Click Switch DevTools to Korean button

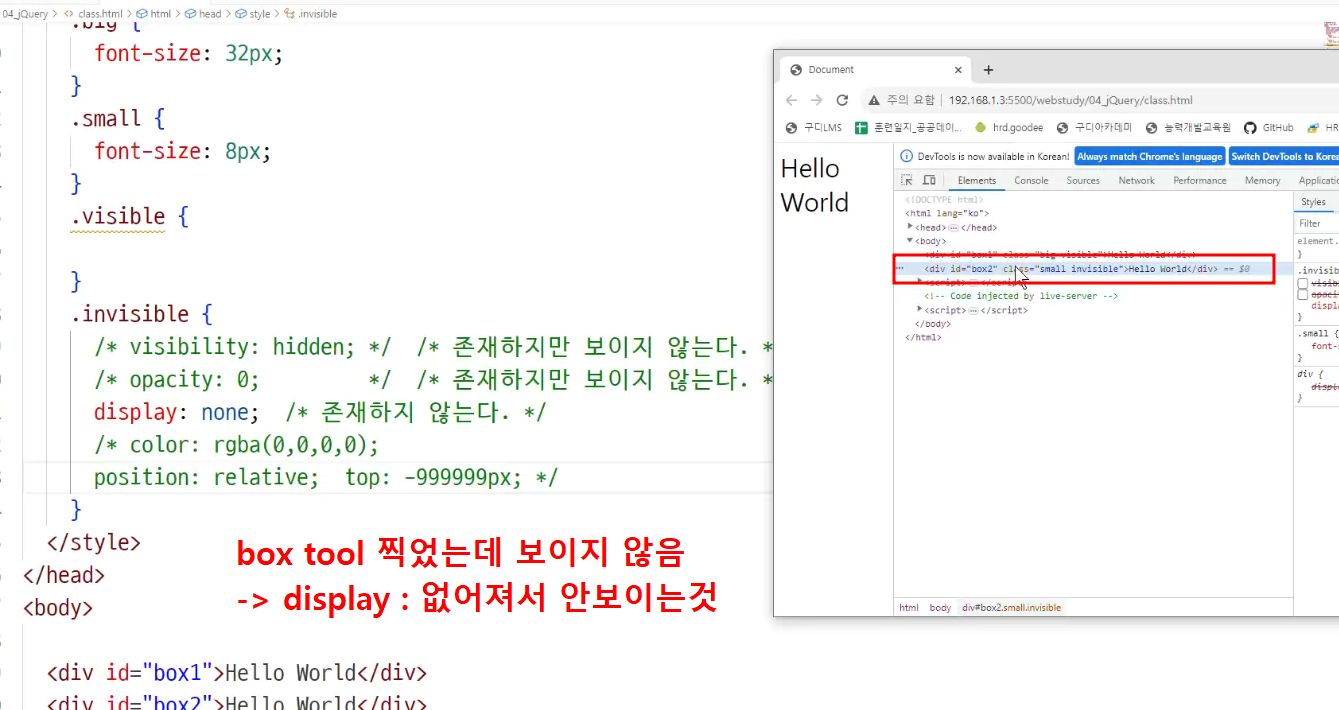point(1284,157)
